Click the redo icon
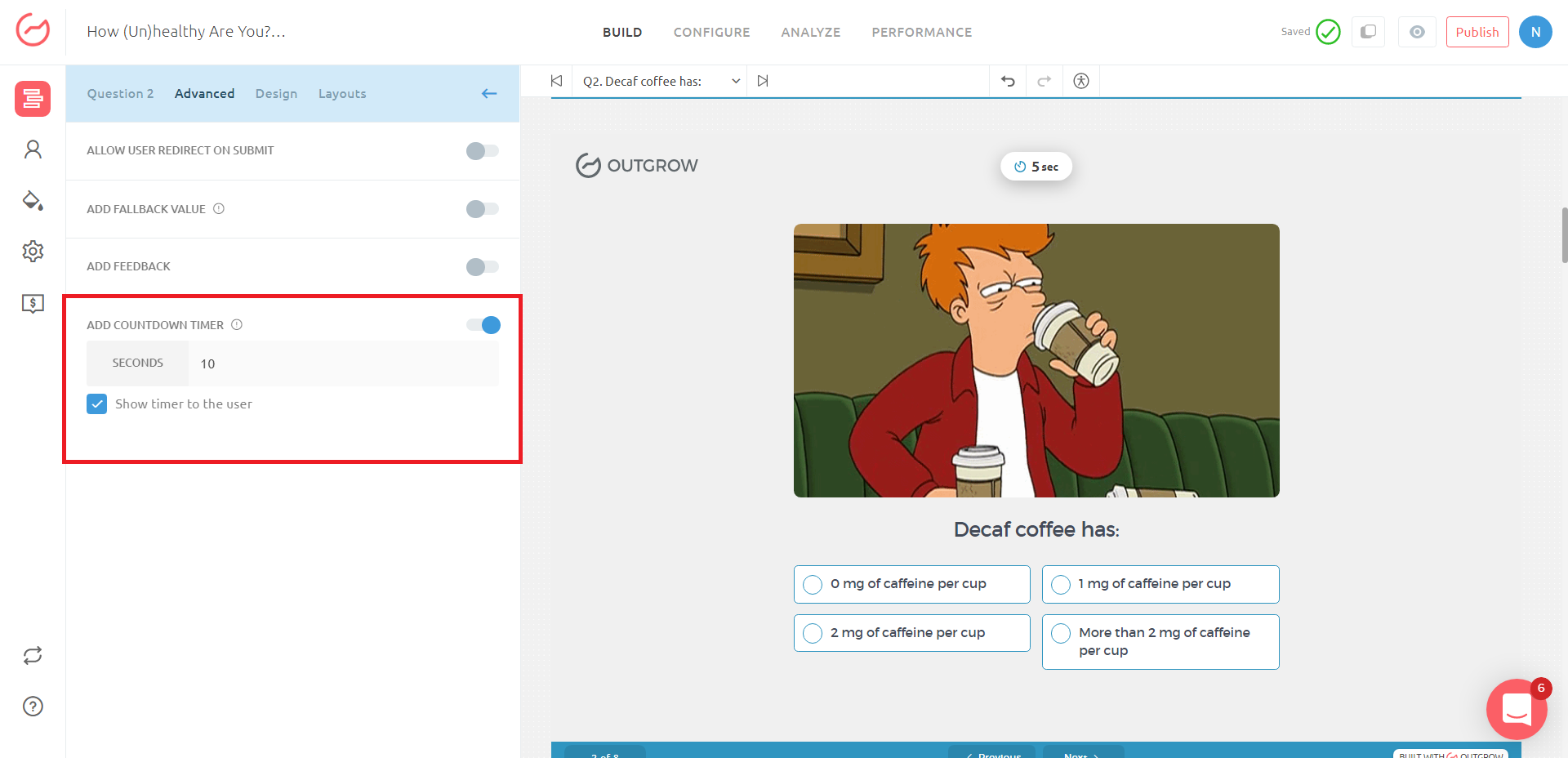The width and height of the screenshot is (1568, 758). pyautogui.click(x=1044, y=81)
